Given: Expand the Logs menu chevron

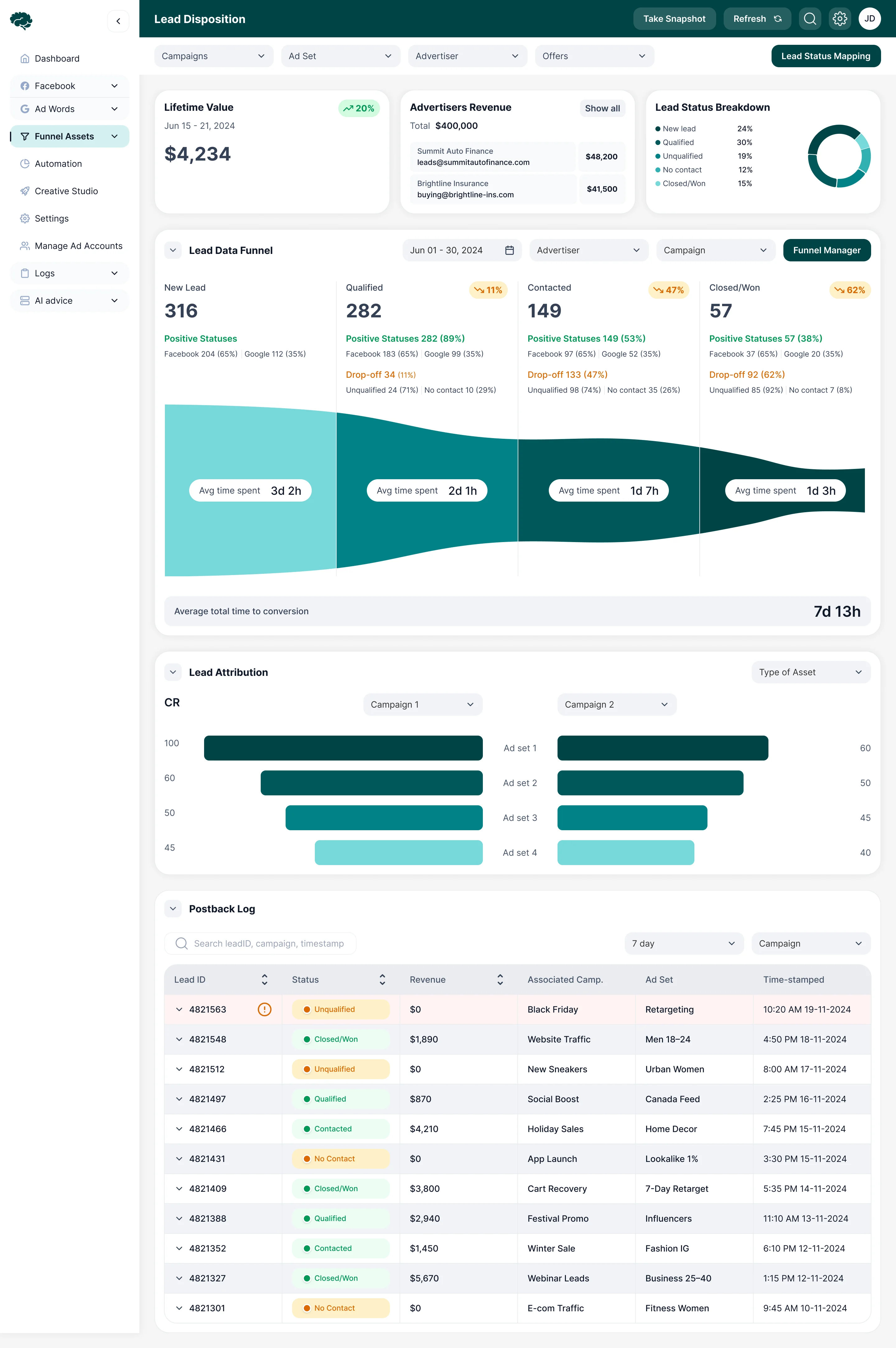Looking at the screenshot, I should 114,273.
